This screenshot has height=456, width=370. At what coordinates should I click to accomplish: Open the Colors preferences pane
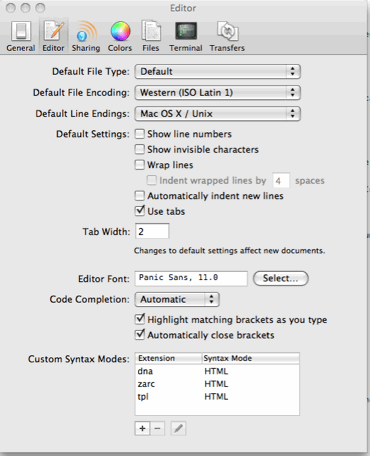point(120,36)
